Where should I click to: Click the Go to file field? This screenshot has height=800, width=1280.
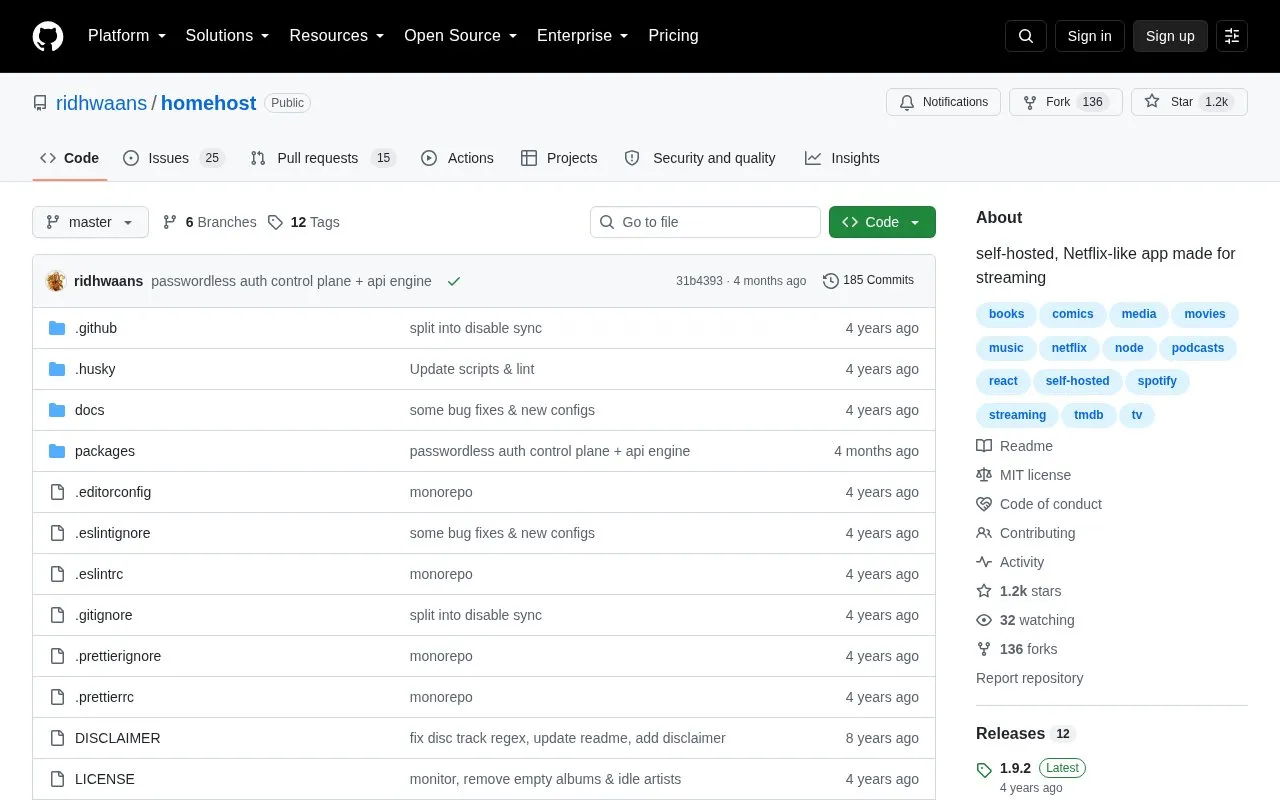pos(705,222)
